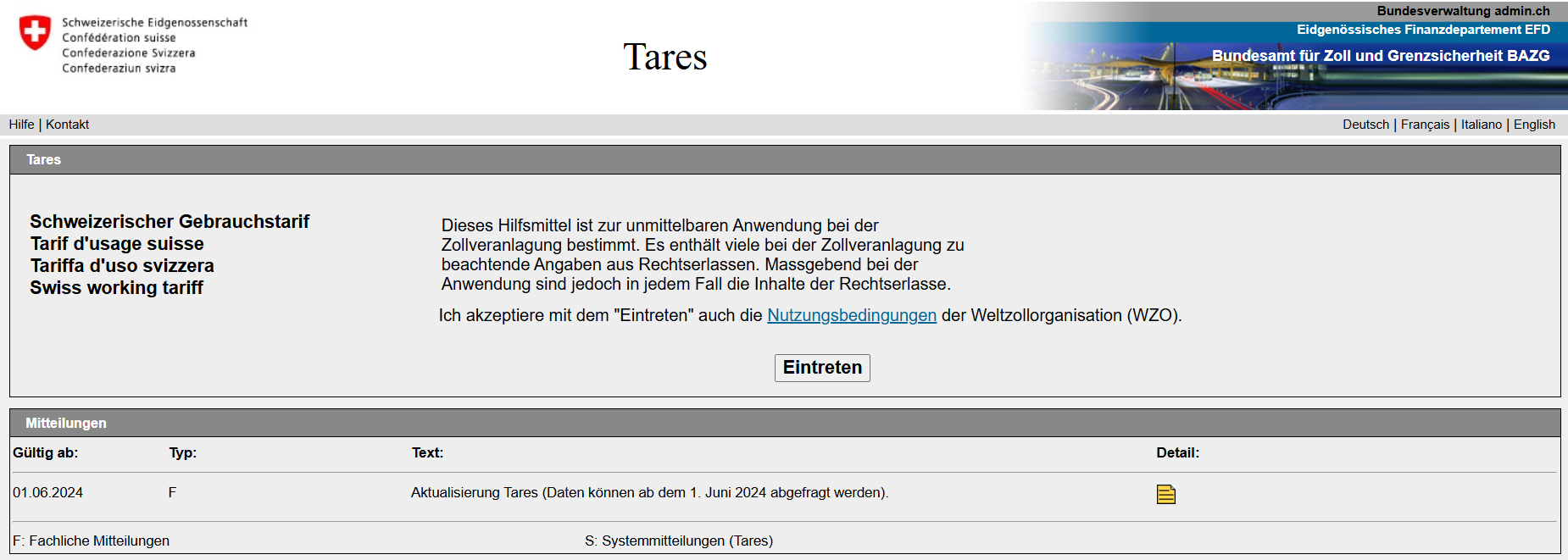Screen dimensions: 1568x560
Task: Visit Bundesamt für Zoll und Grenzsicherheit BAZG
Action: coord(1380,56)
